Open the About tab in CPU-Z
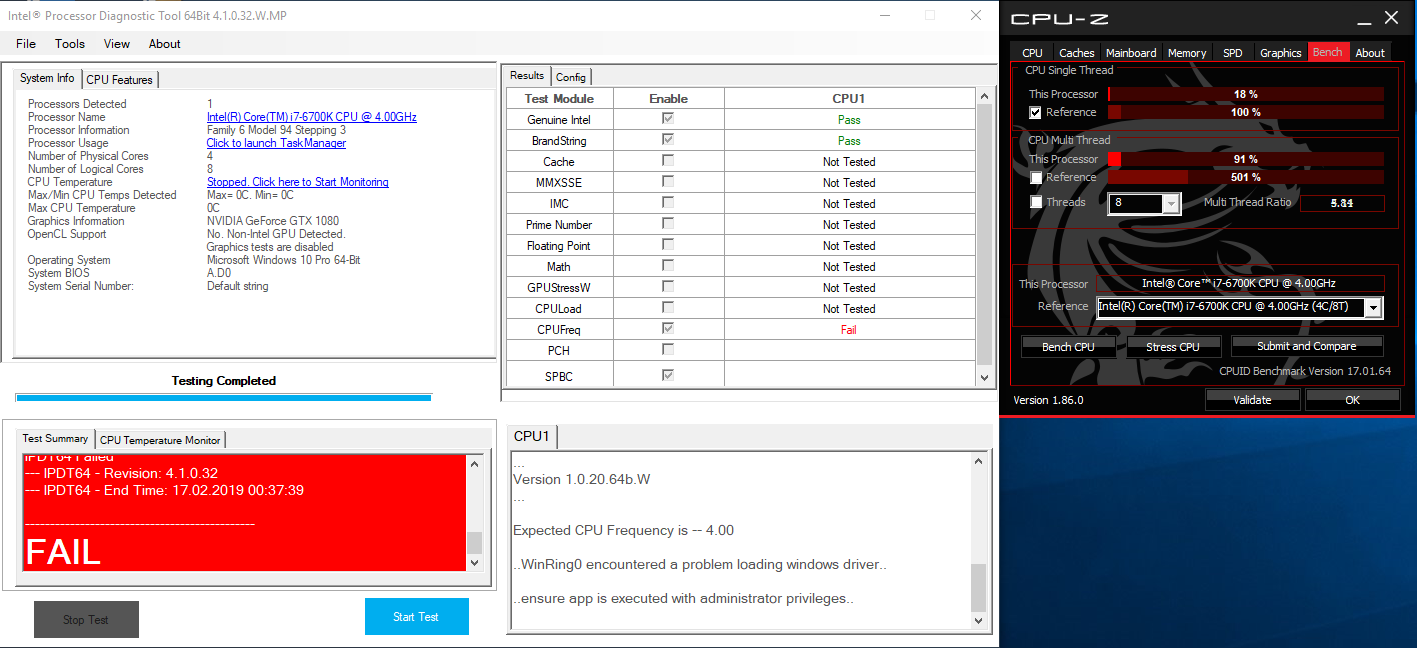 pos(1370,53)
